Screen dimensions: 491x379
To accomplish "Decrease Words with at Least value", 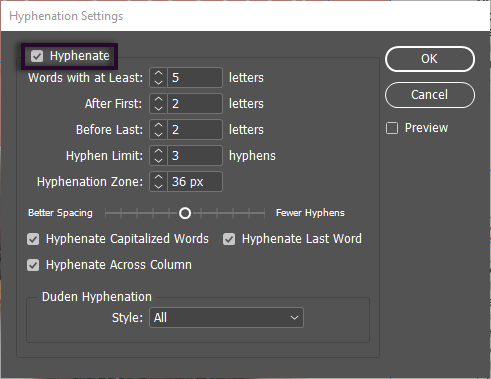I will pyautogui.click(x=159, y=82).
